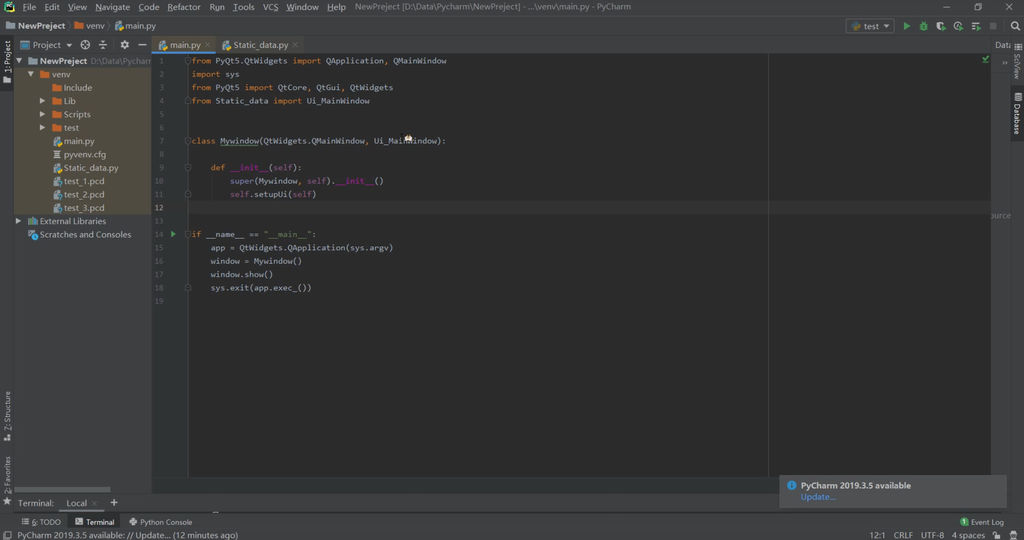The width and height of the screenshot is (1024, 540).
Task: Run the test configuration with green play button
Action: point(907,26)
